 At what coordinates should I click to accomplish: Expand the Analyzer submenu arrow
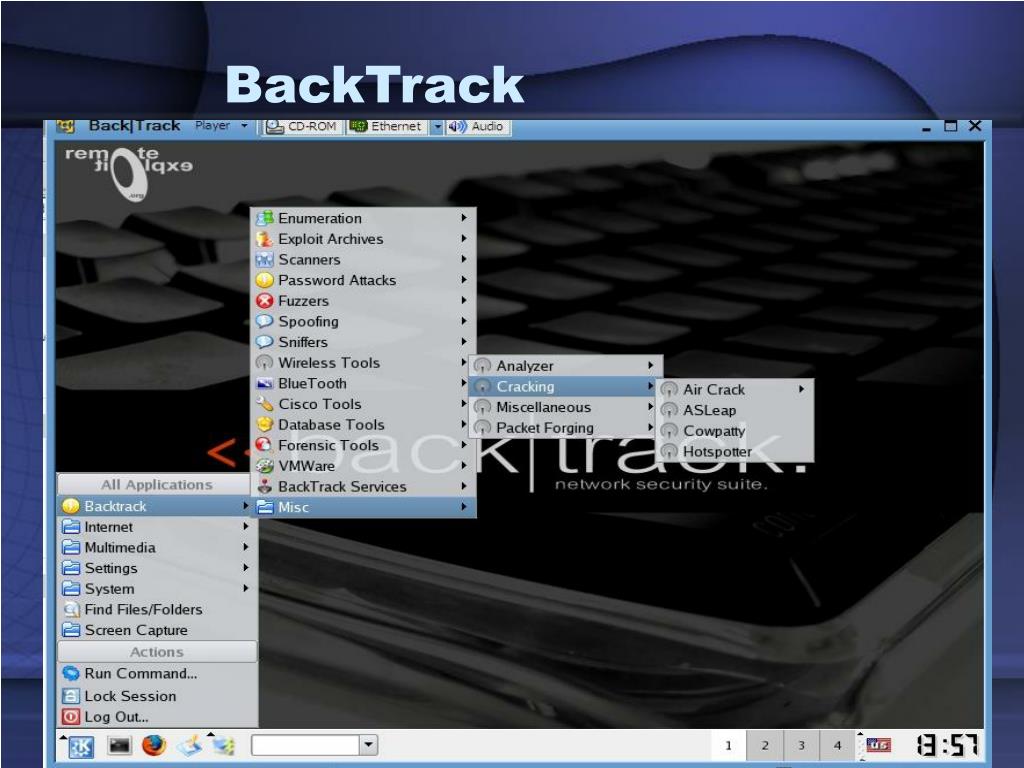650,366
